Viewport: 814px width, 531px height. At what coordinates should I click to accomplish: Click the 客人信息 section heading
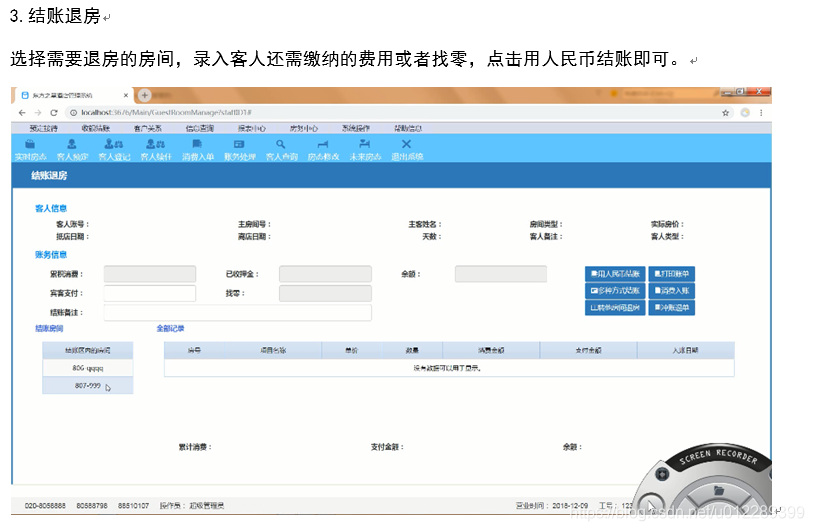[x=51, y=209]
